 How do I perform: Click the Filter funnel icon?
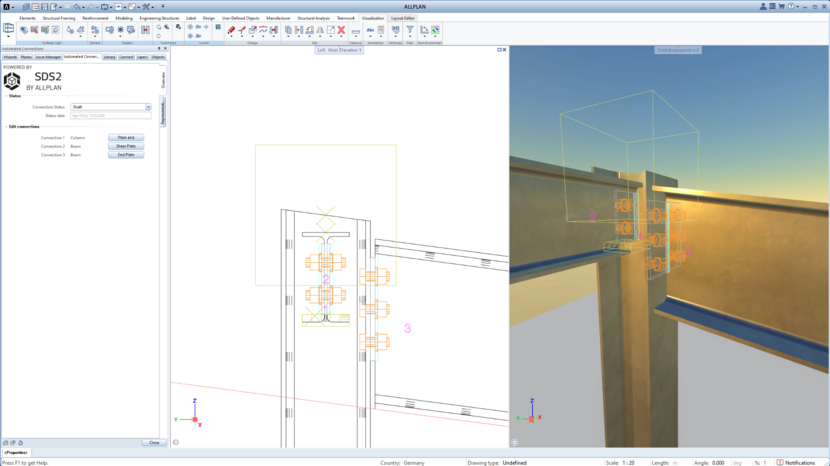(x=409, y=30)
